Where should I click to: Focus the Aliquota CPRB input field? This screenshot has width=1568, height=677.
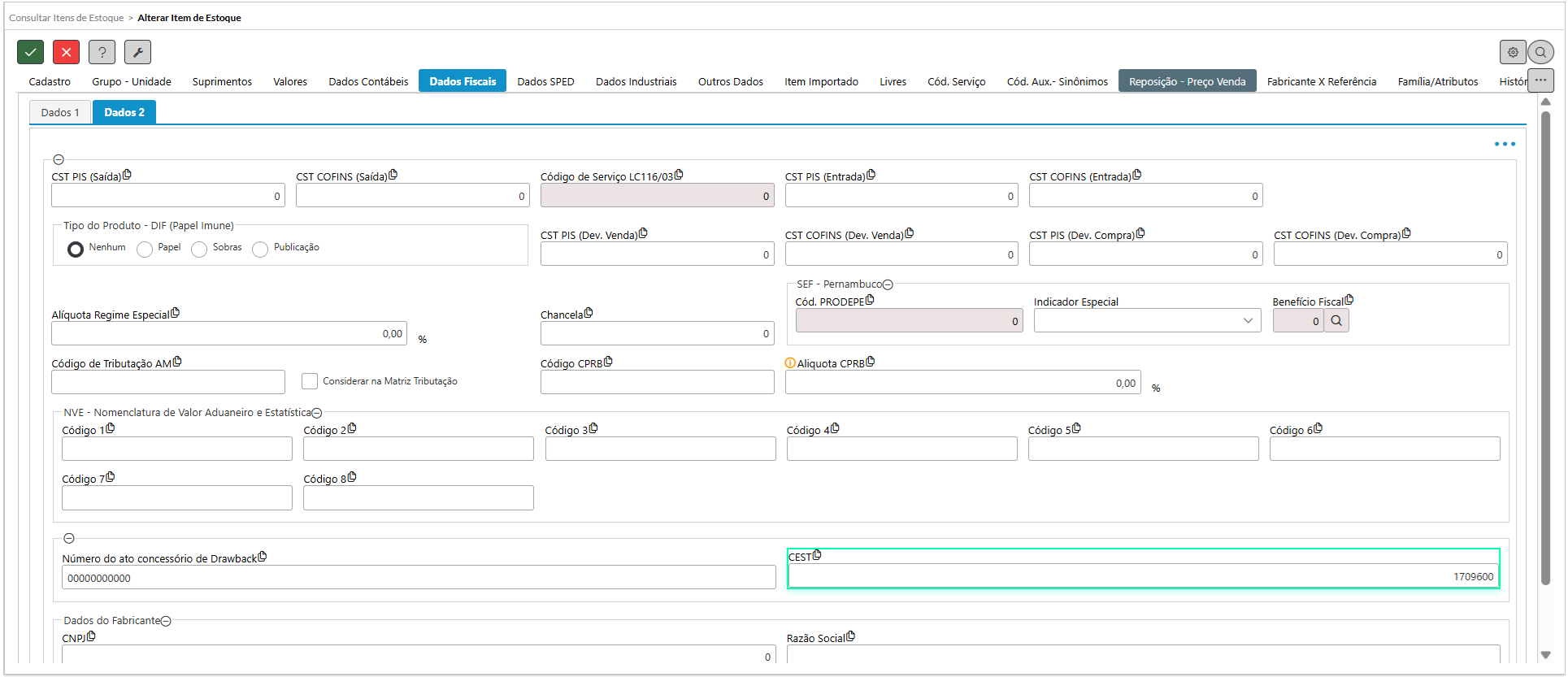[x=962, y=383]
